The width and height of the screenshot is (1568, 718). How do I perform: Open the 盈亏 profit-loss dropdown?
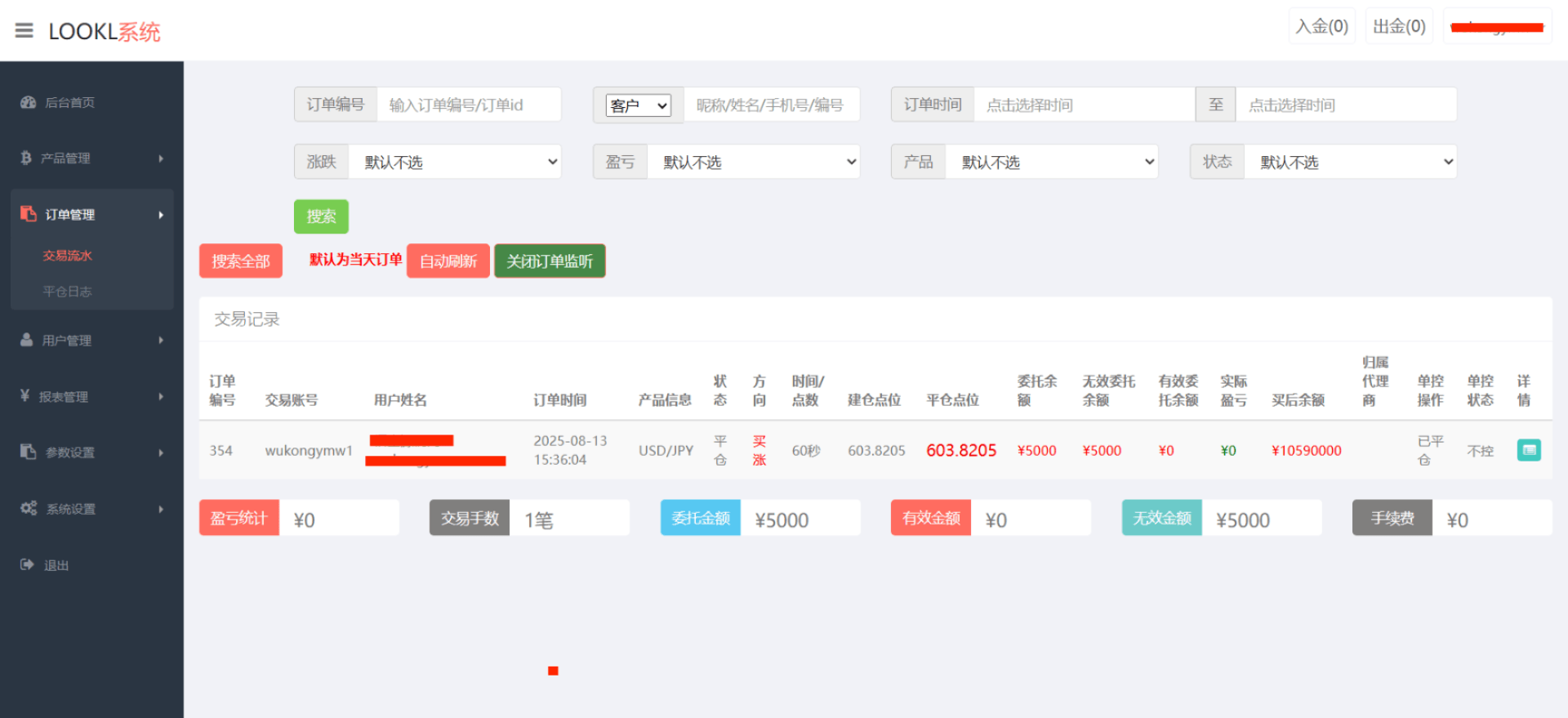(753, 162)
